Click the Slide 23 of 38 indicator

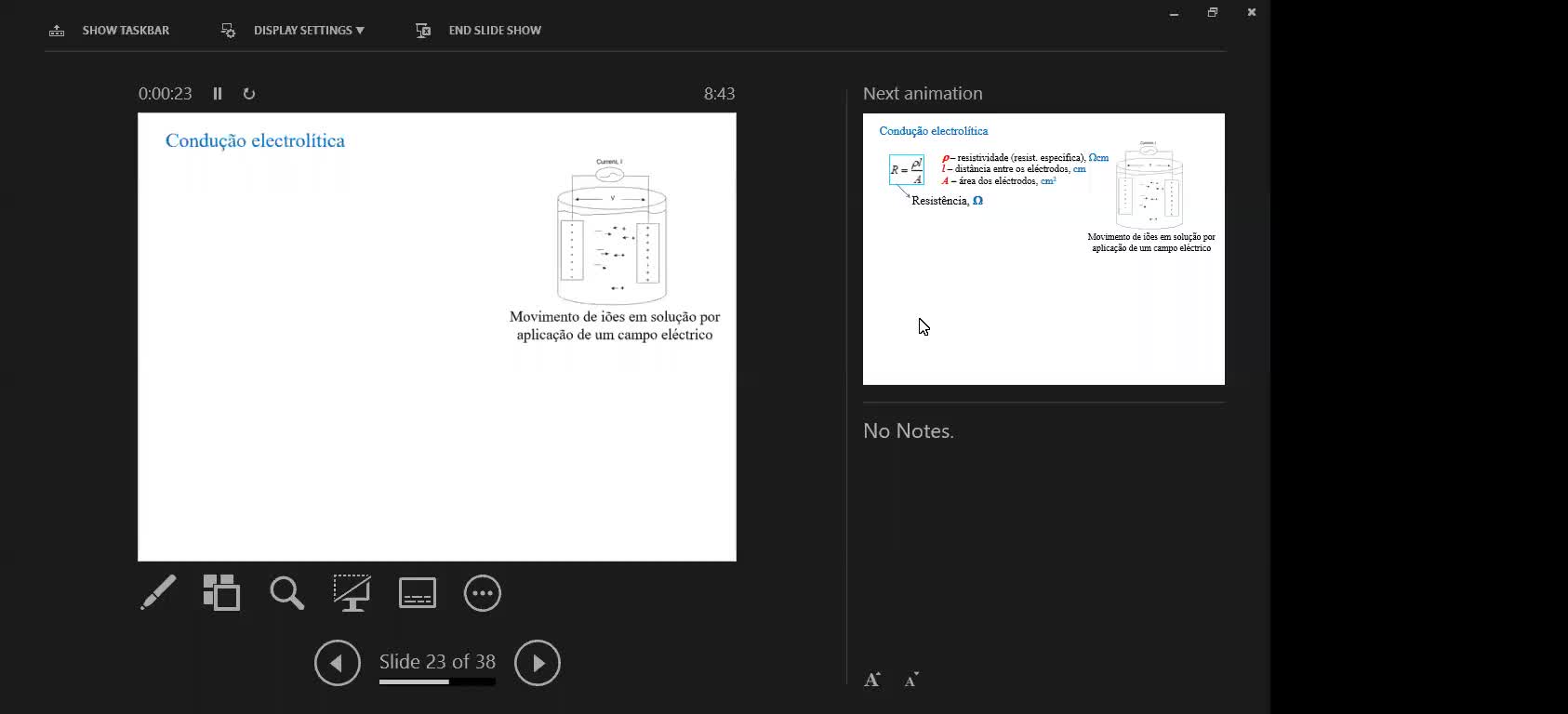click(x=437, y=661)
